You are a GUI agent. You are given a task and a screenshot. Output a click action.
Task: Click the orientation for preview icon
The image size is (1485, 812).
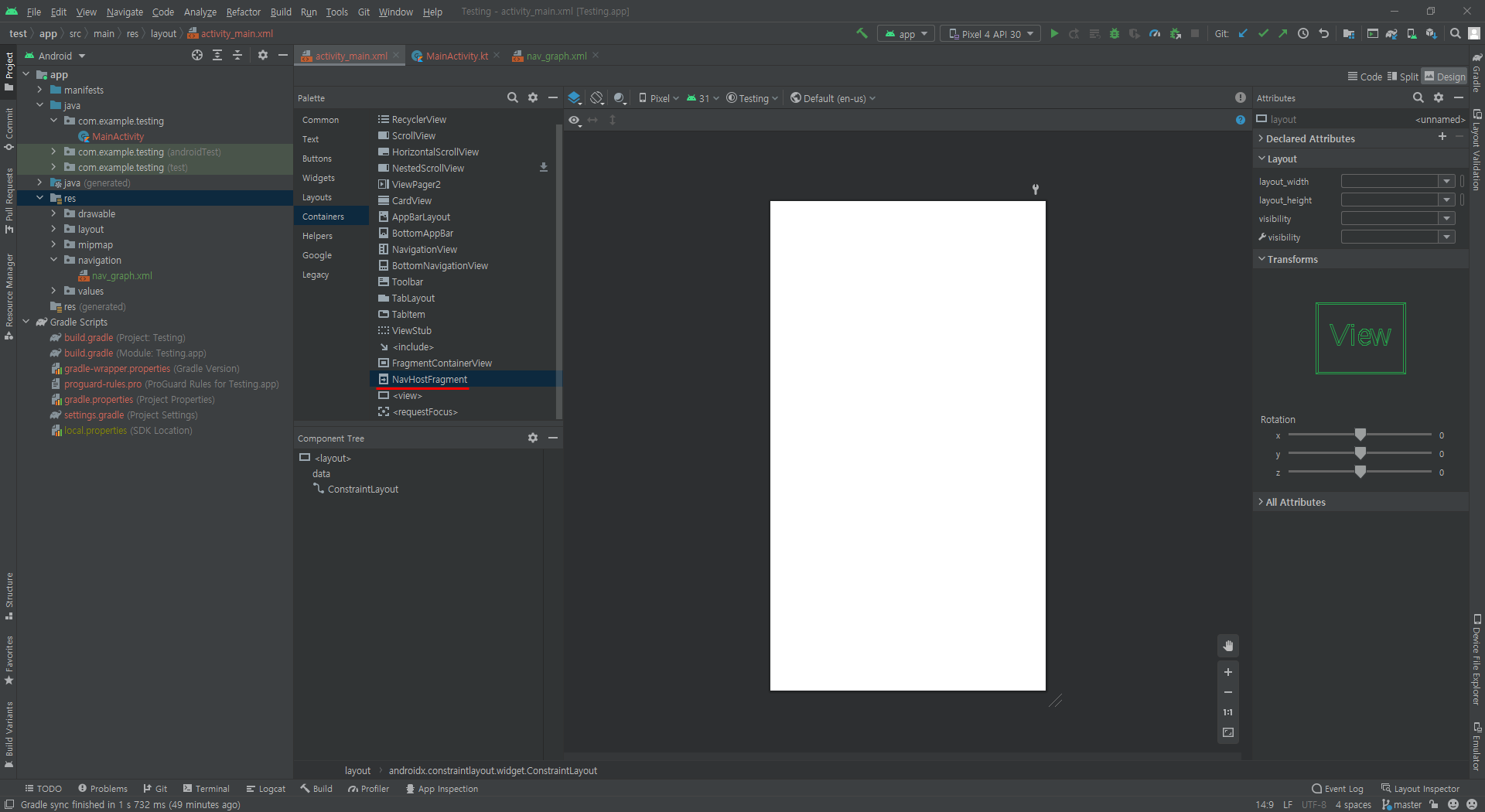point(597,97)
